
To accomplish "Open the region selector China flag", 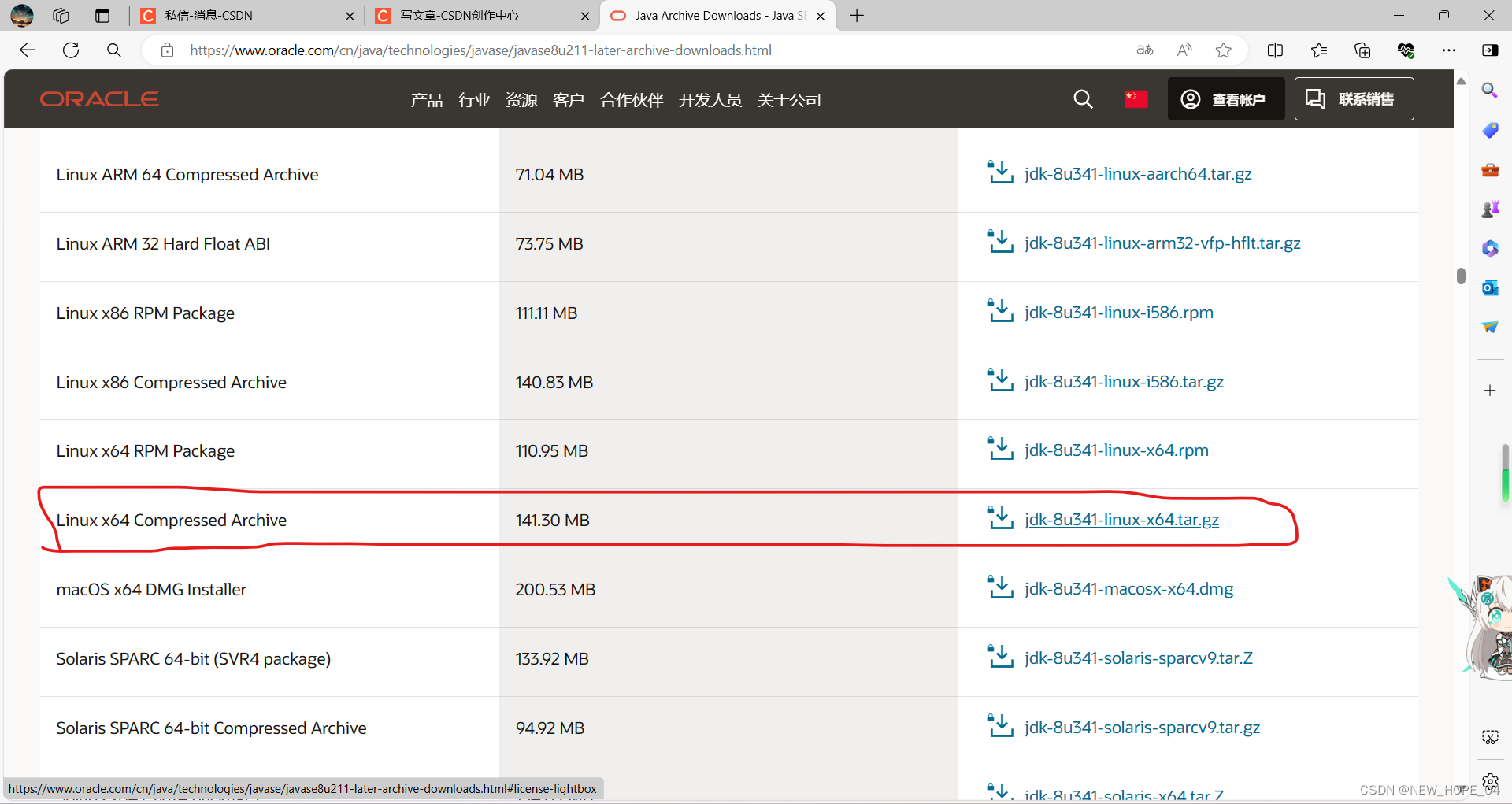I will (x=1136, y=99).
